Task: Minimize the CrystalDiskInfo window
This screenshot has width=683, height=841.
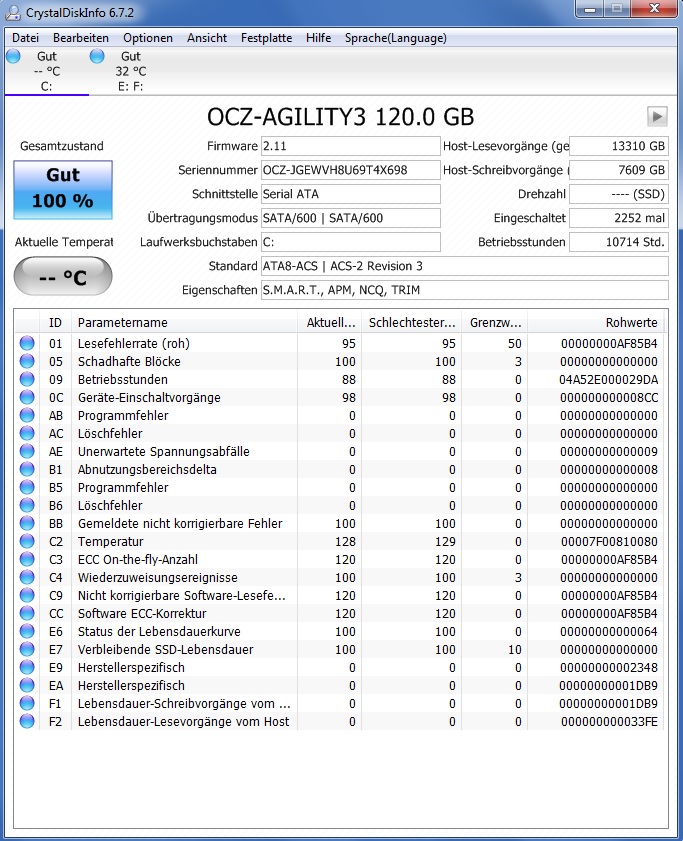Action: [590, 9]
